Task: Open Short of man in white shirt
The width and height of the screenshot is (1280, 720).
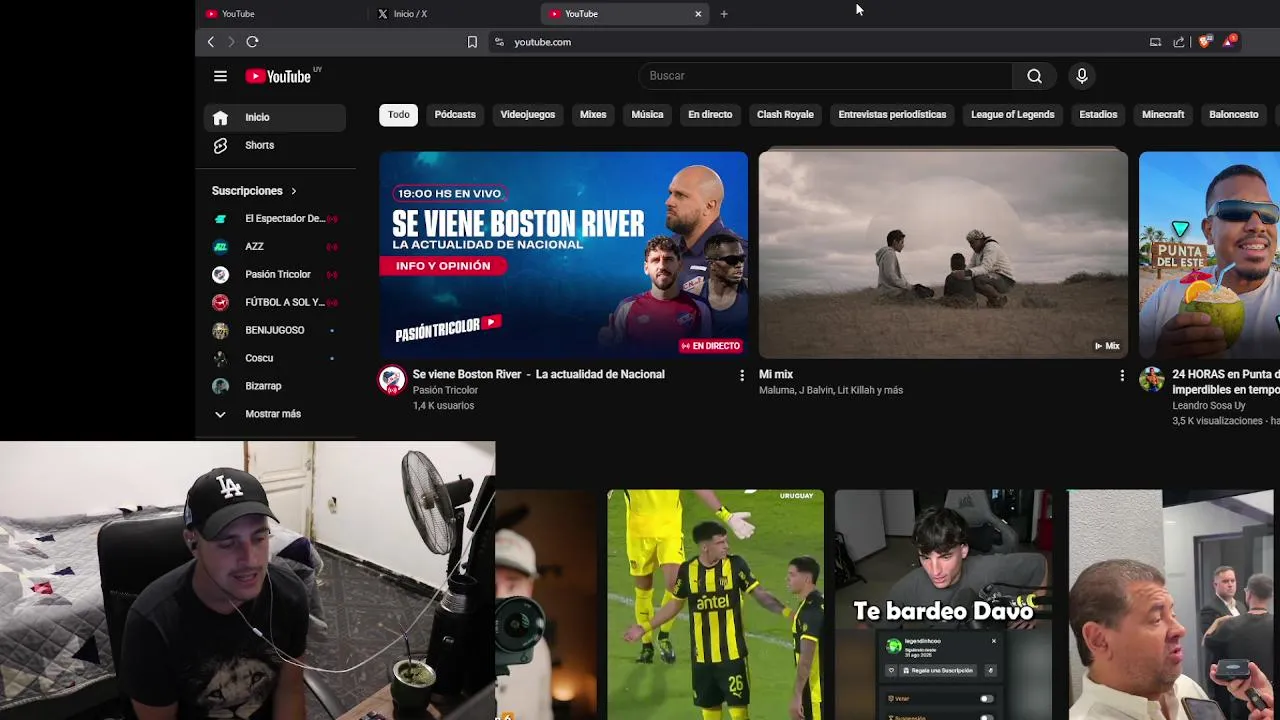Action: 1171,605
